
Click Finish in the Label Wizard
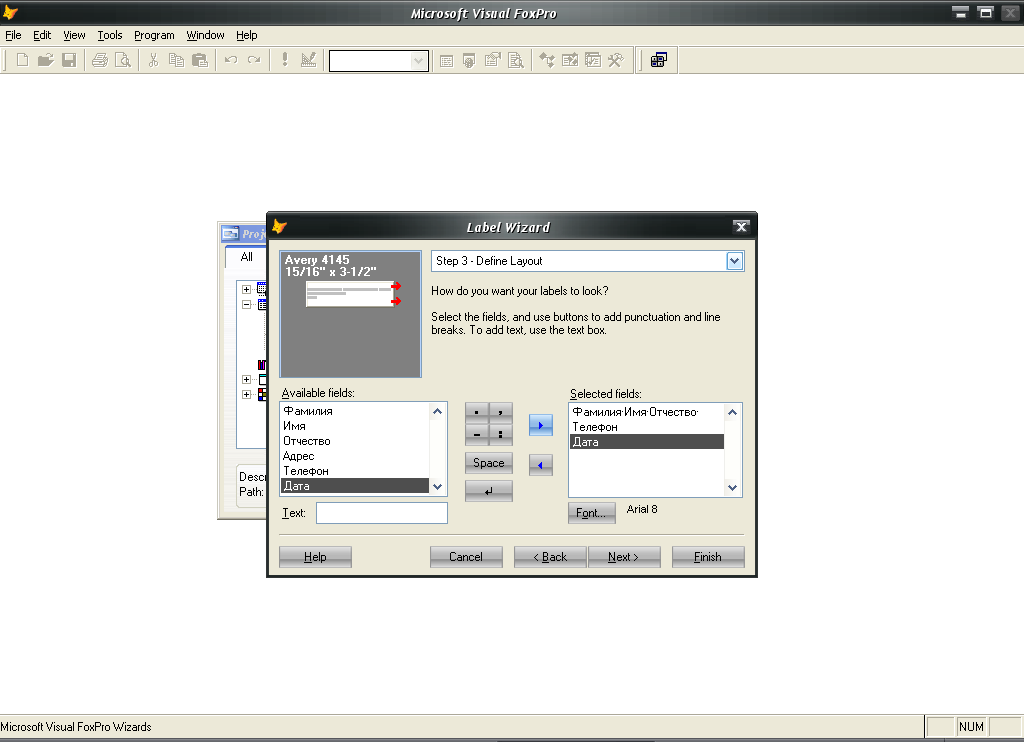pyautogui.click(x=708, y=557)
